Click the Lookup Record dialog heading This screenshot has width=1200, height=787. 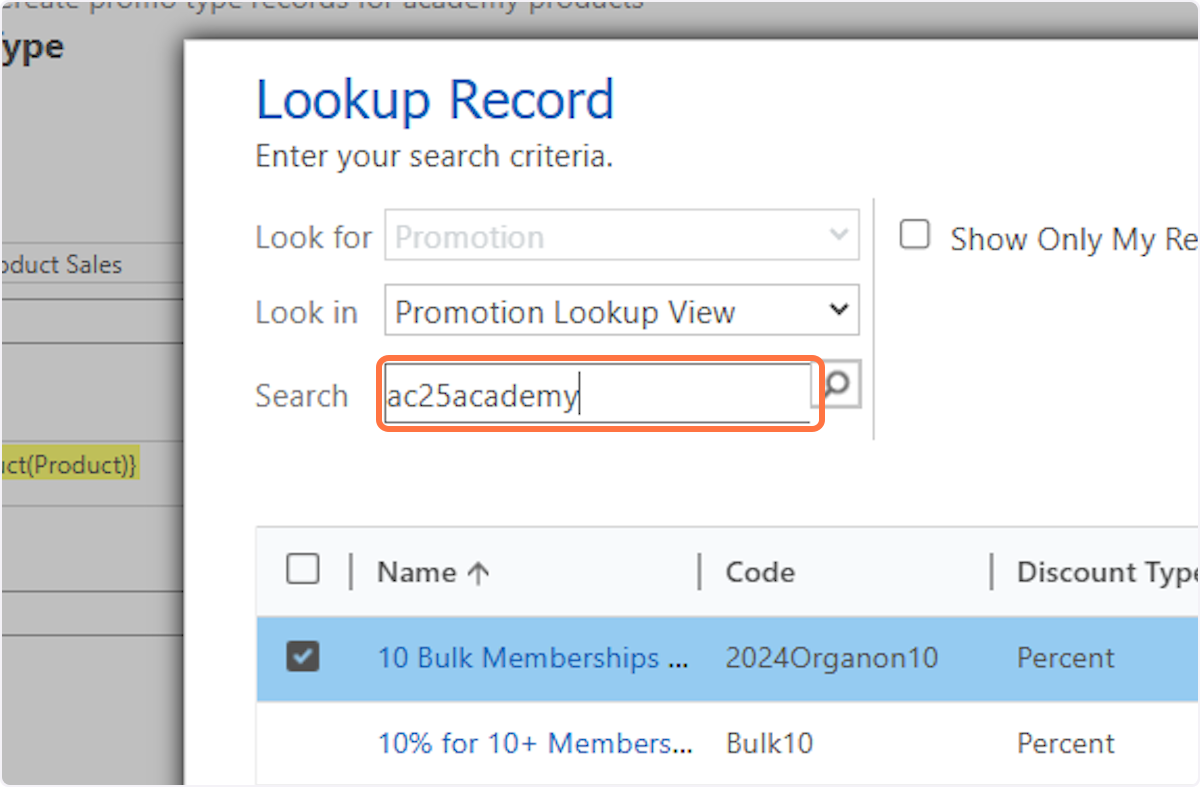(x=435, y=100)
